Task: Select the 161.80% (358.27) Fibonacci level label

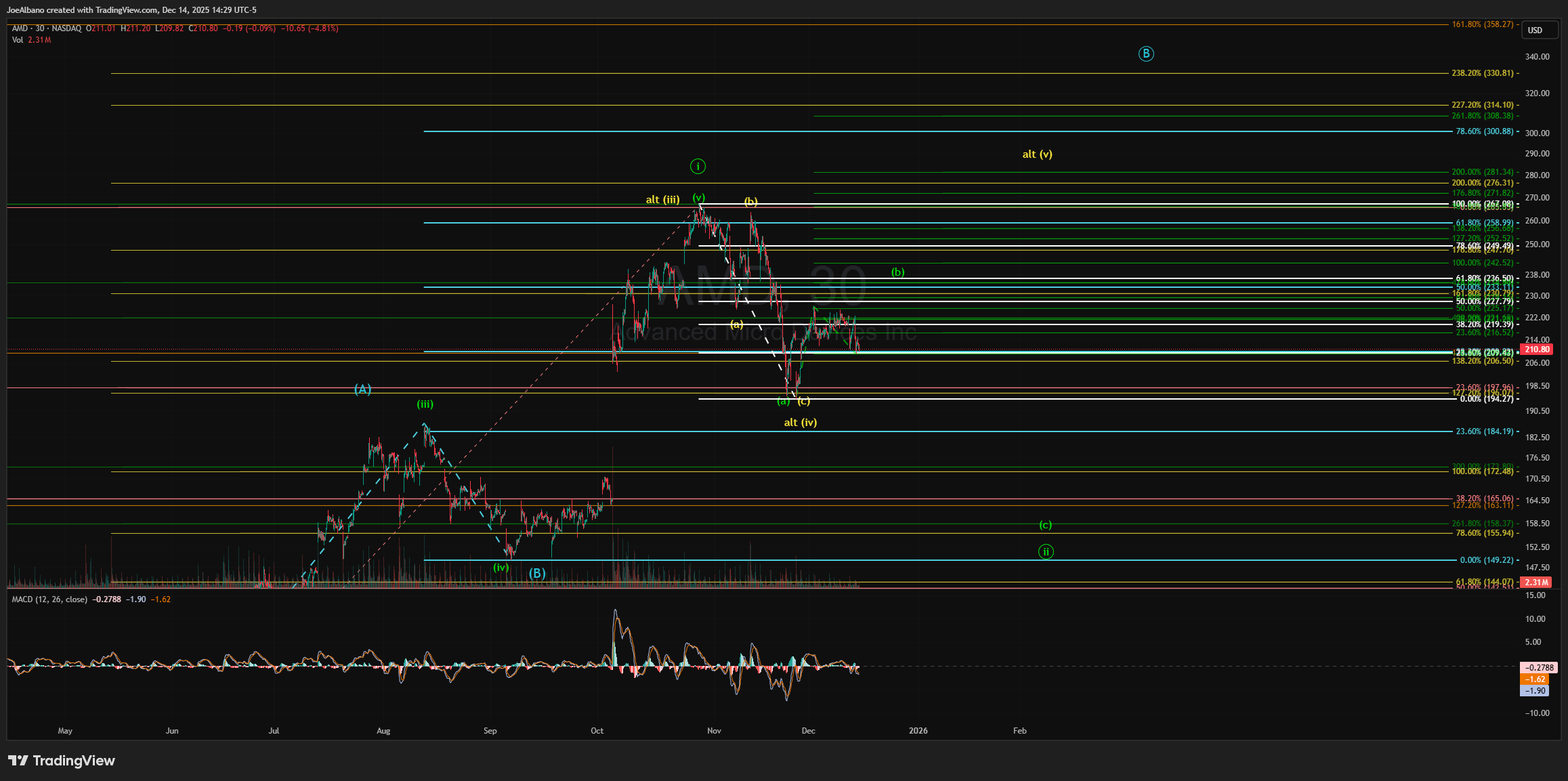Action: click(1482, 24)
